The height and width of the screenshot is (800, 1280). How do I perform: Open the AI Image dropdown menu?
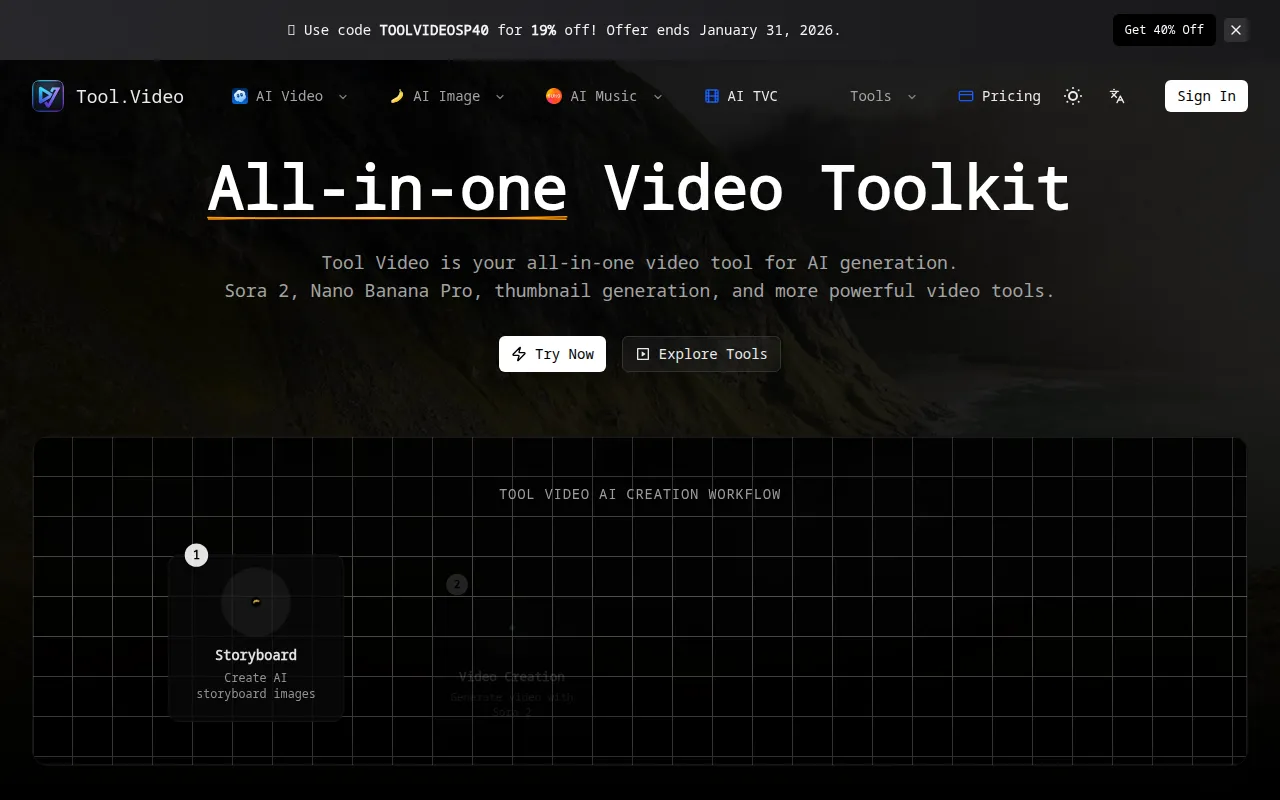(447, 96)
